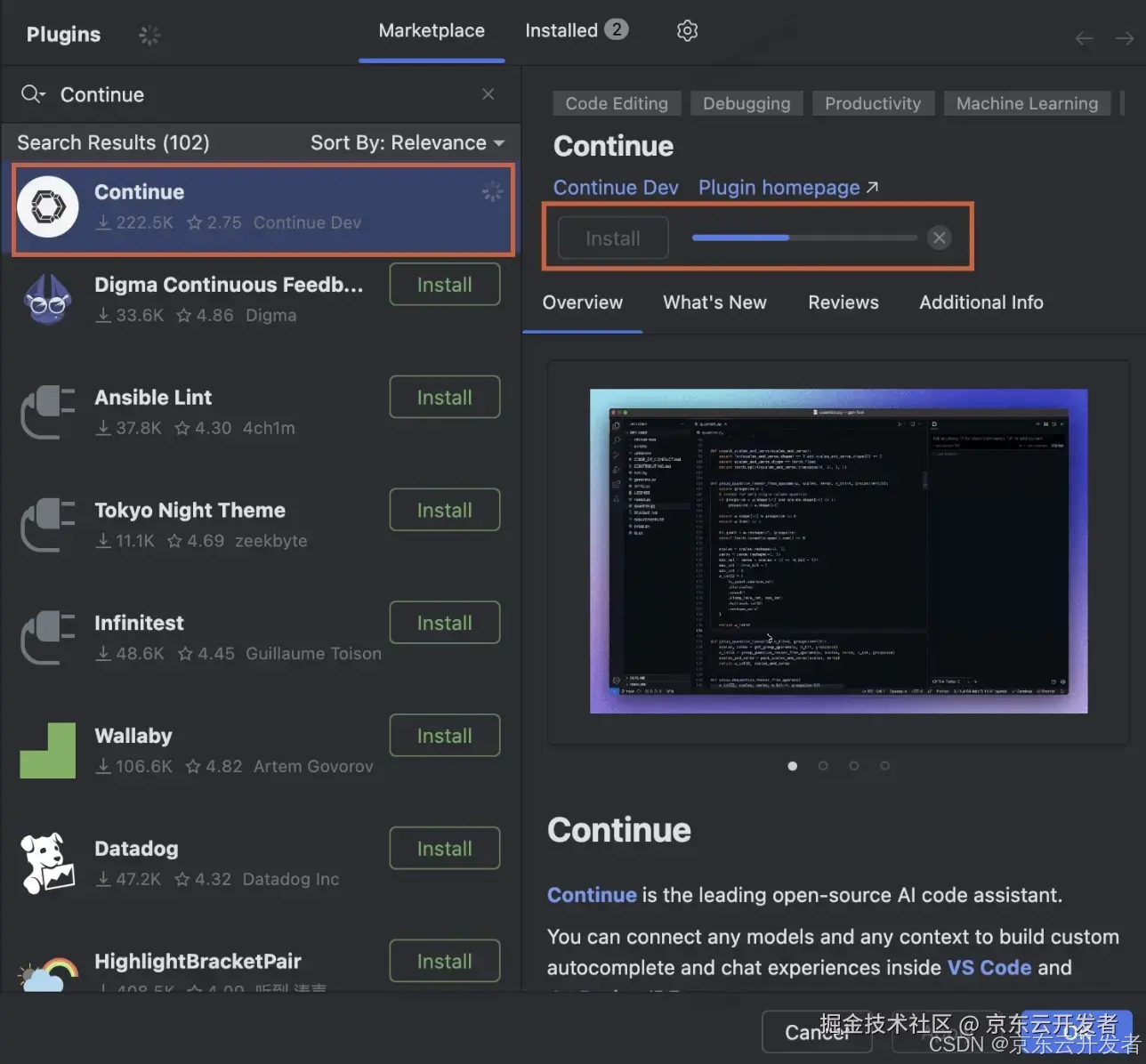The width and height of the screenshot is (1146, 1064).
Task: Click the download progress bar
Action: click(x=804, y=238)
